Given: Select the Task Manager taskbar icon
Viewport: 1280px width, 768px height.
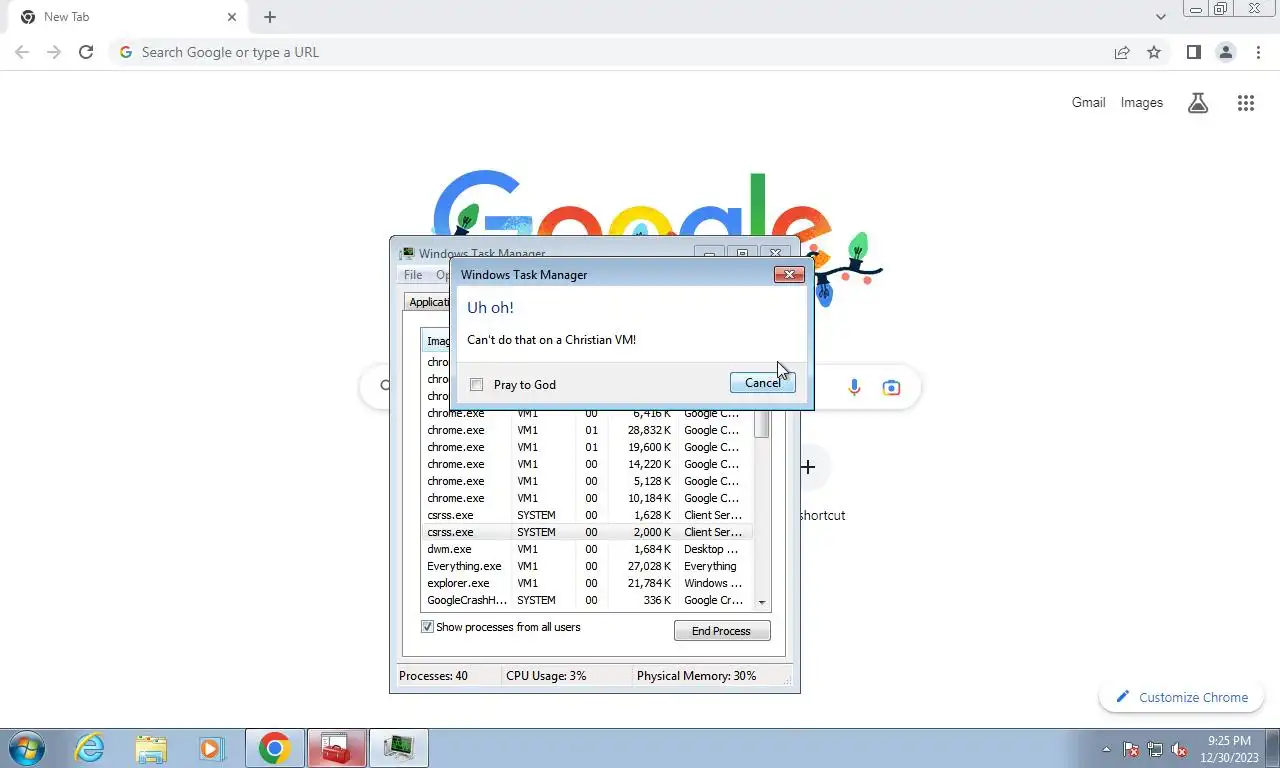Looking at the screenshot, I should point(399,748).
